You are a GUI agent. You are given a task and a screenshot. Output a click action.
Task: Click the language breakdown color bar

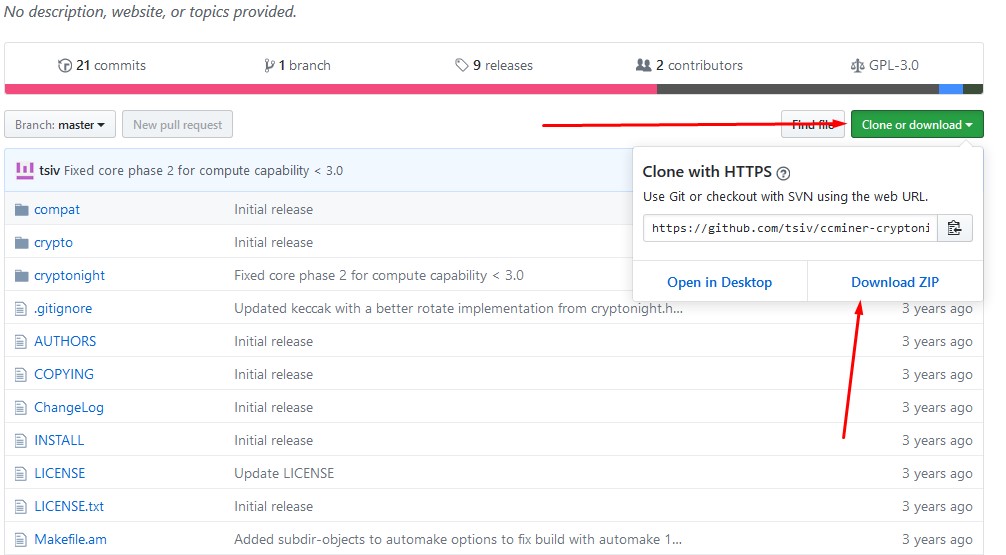pyautogui.click(x=493, y=89)
